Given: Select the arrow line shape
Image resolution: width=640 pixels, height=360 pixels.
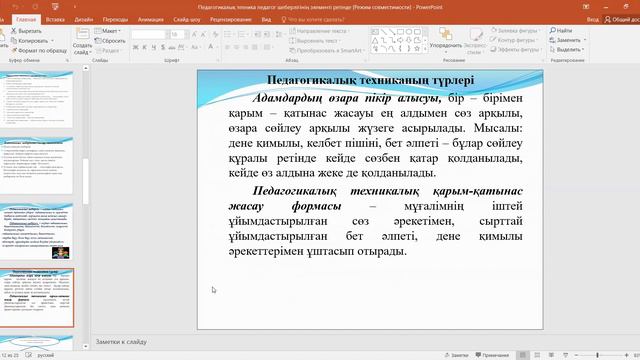Looking at the screenshot, I should 392,32.
